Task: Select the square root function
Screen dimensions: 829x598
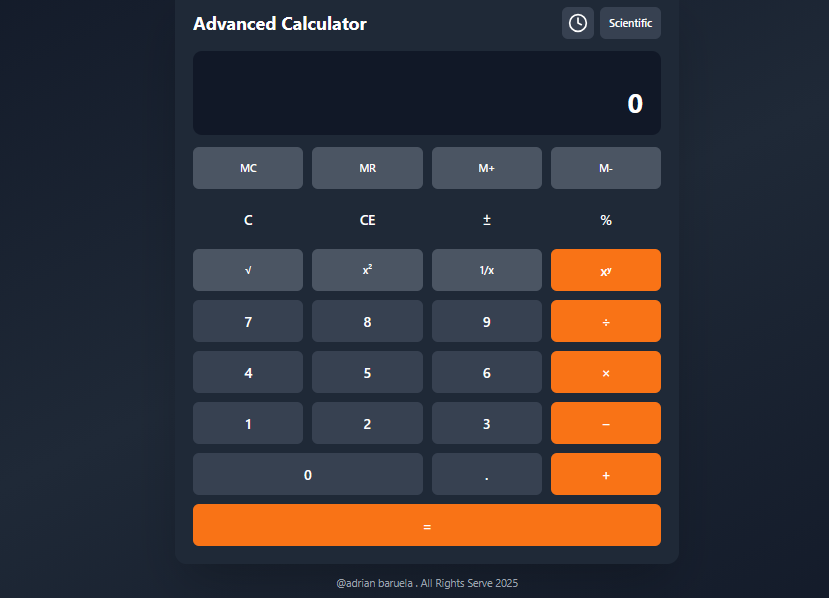Action: tap(247, 269)
